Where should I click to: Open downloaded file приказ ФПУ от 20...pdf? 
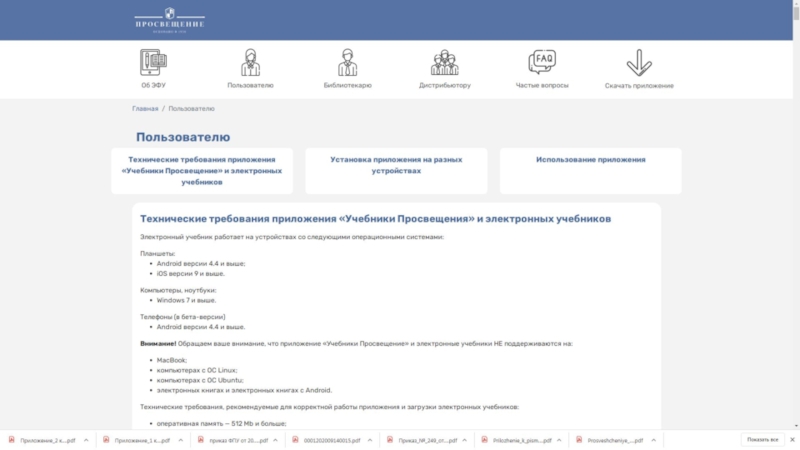click(x=238, y=440)
